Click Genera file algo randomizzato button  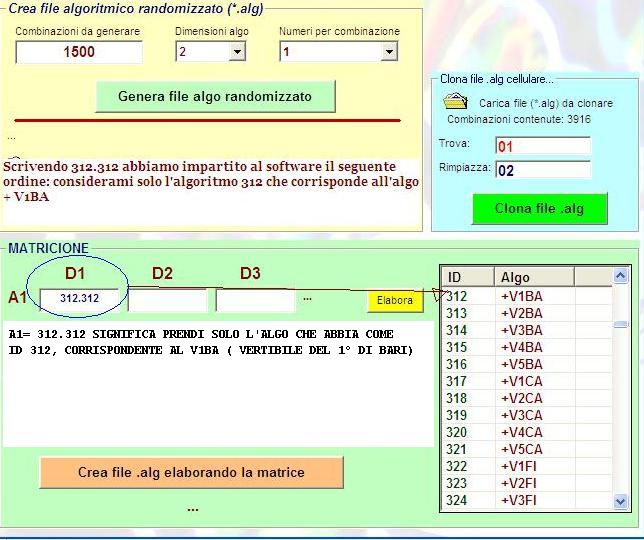coord(215,97)
